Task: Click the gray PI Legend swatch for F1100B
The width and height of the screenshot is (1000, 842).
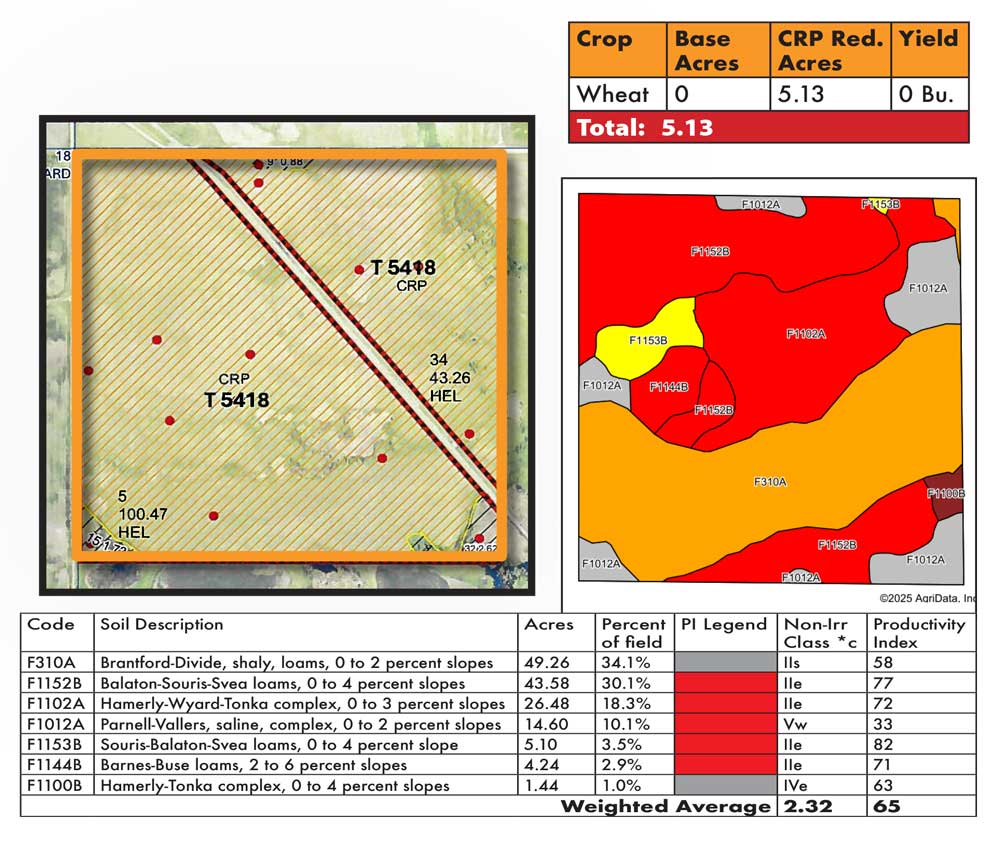Action: click(726, 786)
